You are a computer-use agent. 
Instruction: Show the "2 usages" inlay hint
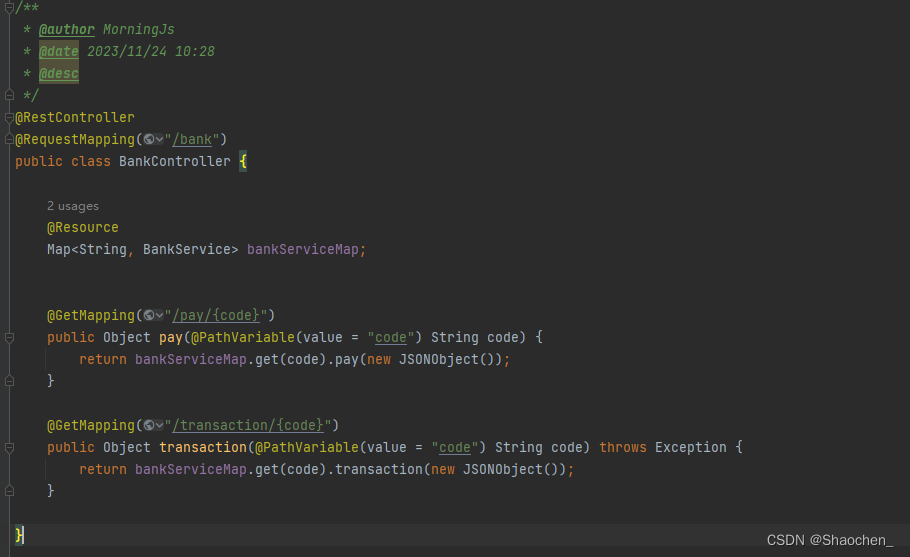coord(73,206)
